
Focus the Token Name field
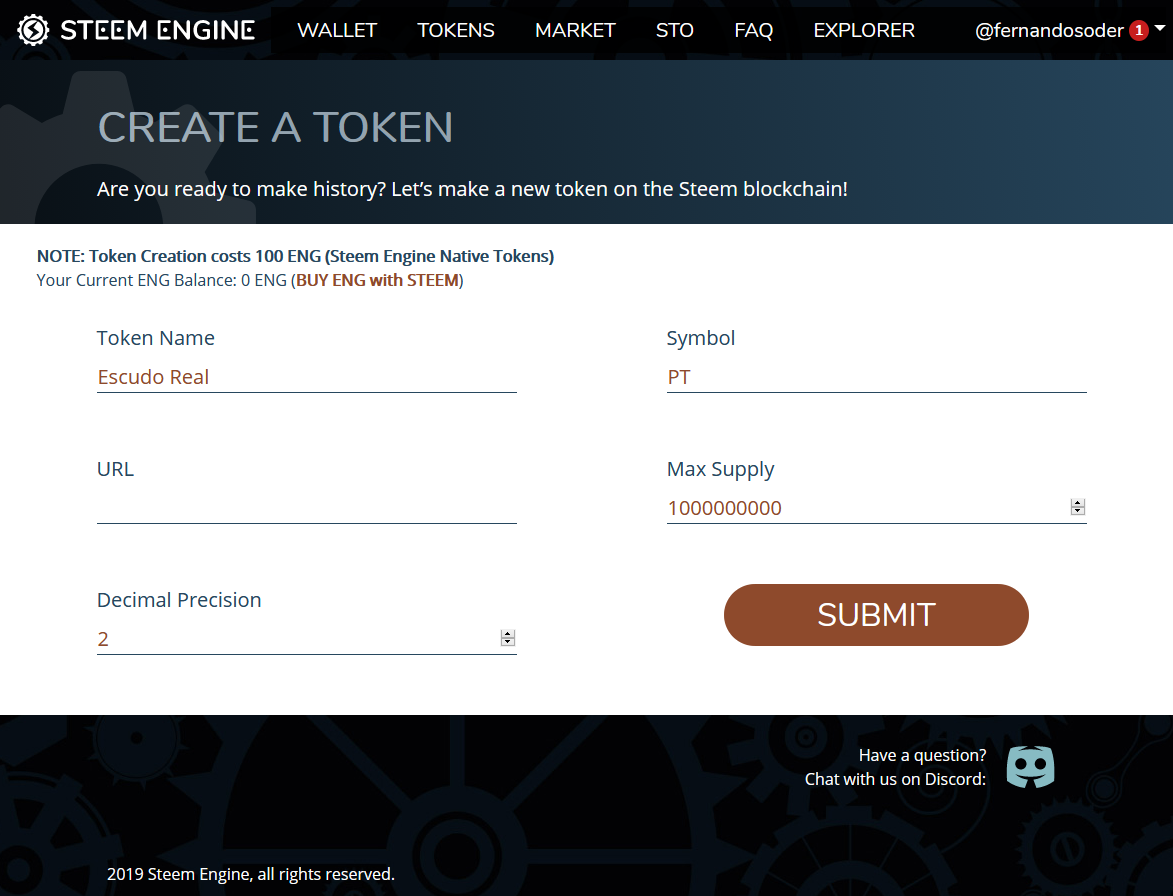pos(307,377)
